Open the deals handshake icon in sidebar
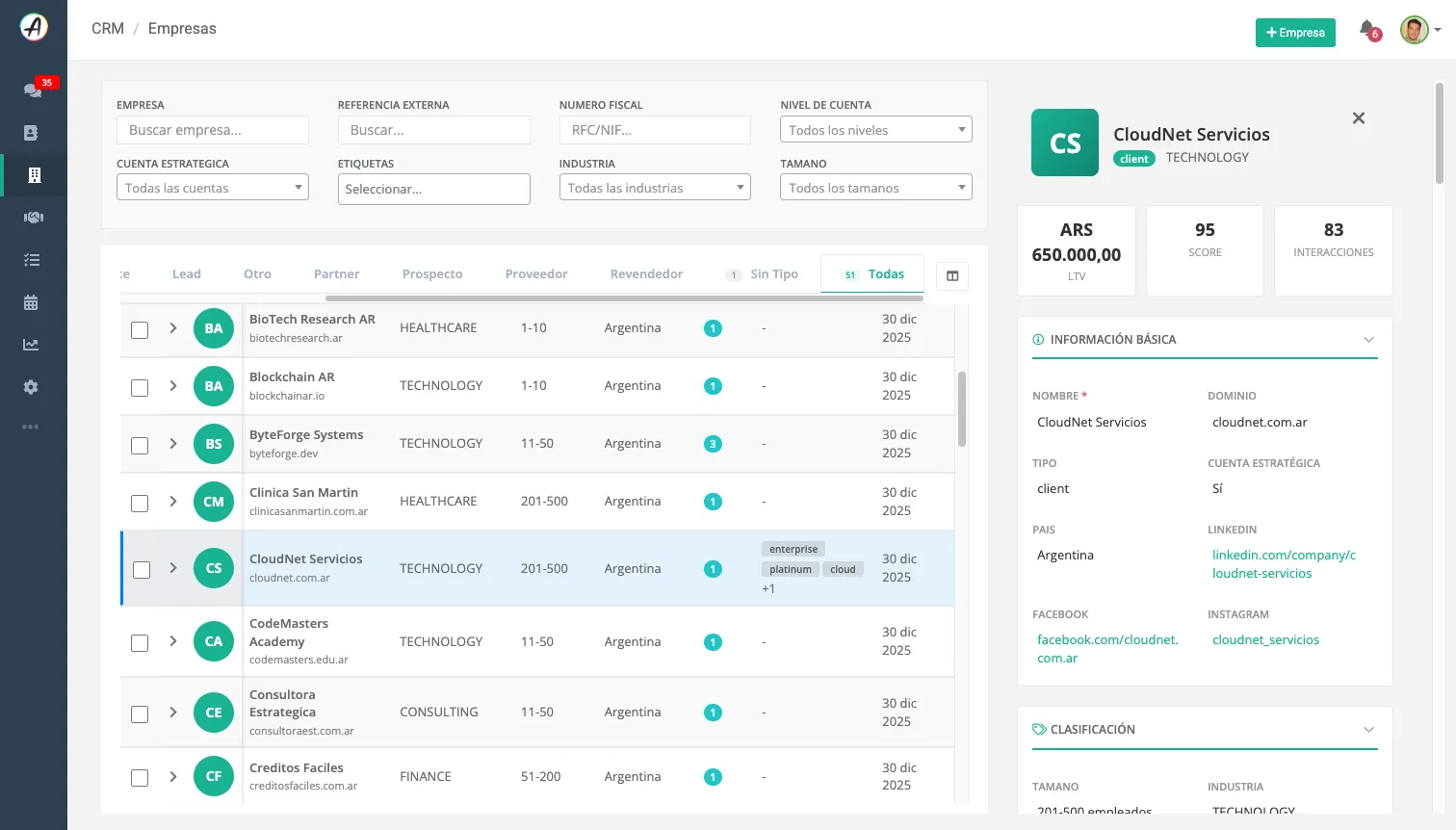 point(34,218)
